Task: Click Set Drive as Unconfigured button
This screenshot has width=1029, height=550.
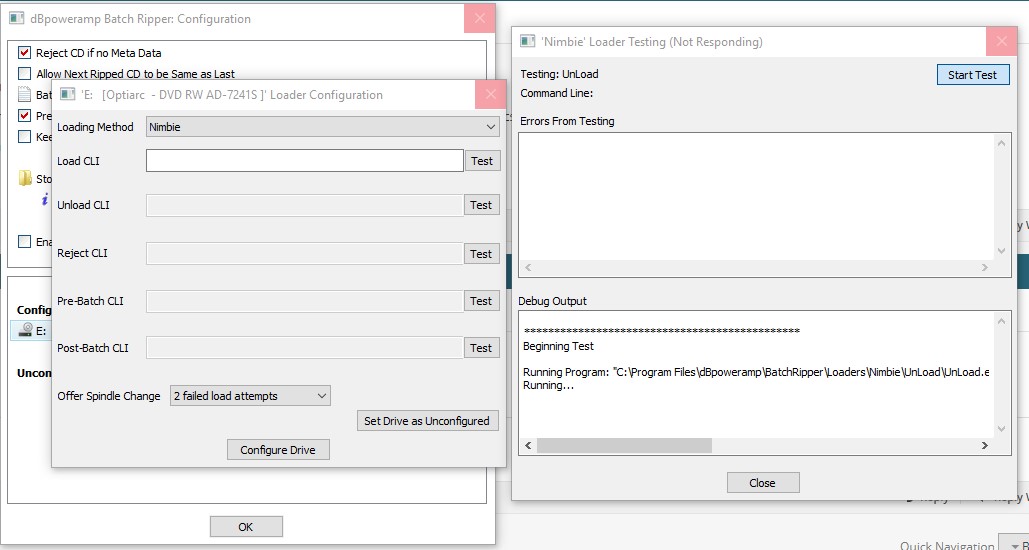Action: point(427,421)
